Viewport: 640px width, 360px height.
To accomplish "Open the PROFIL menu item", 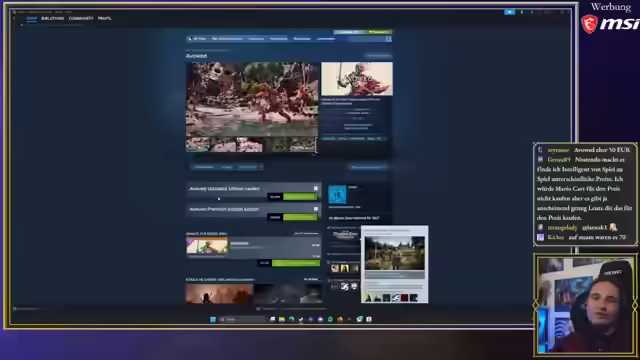I will pyautogui.click(x=104, y=18).
